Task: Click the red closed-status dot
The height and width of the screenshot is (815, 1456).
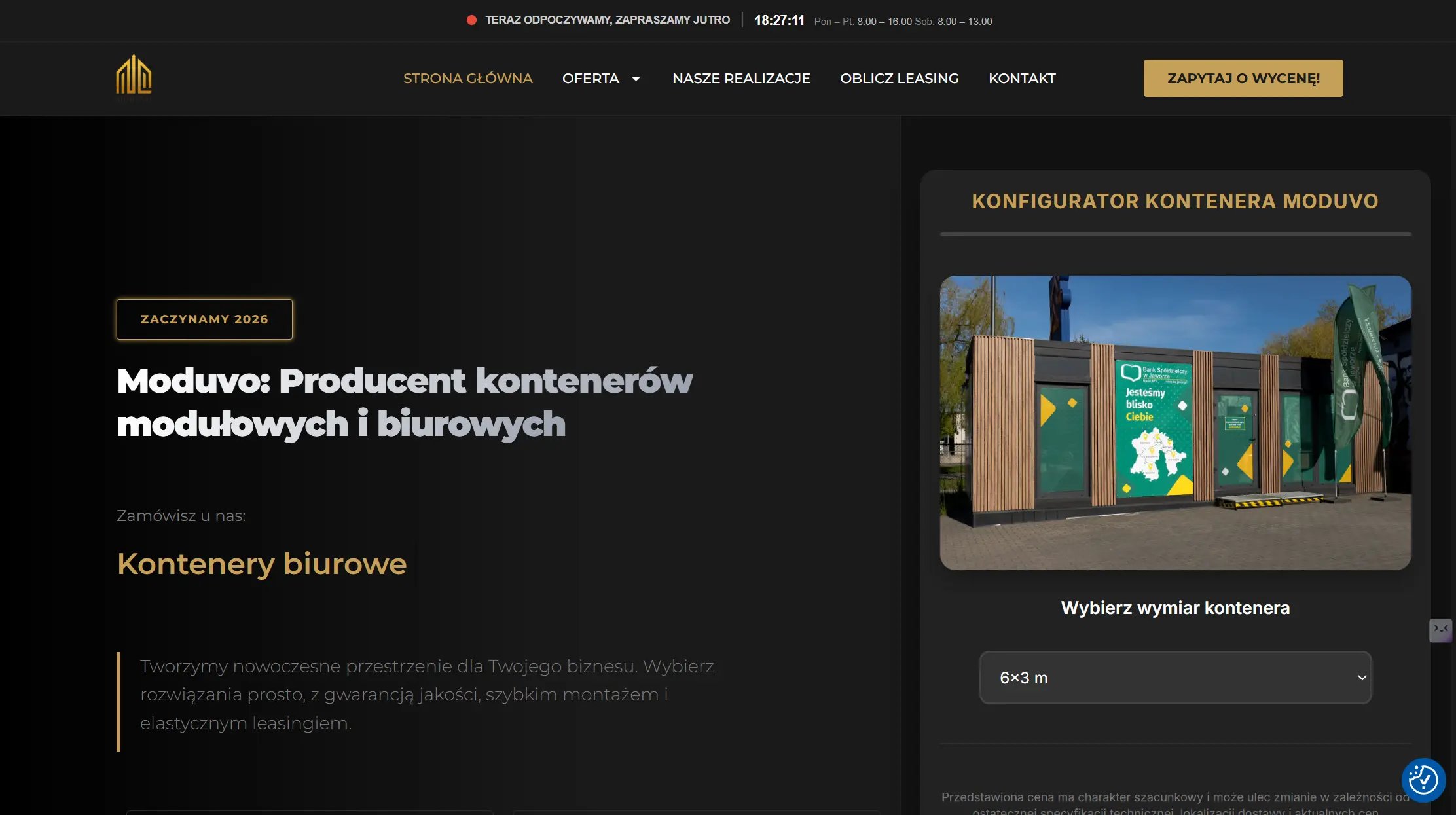Action: (x=471, y=20)
